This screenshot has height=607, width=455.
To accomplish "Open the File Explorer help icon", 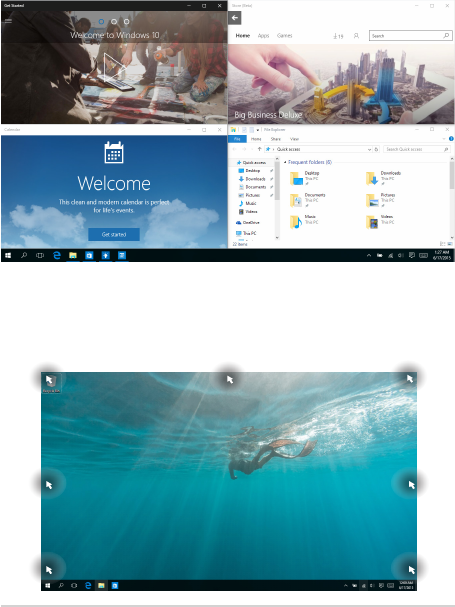I will 451,139.
